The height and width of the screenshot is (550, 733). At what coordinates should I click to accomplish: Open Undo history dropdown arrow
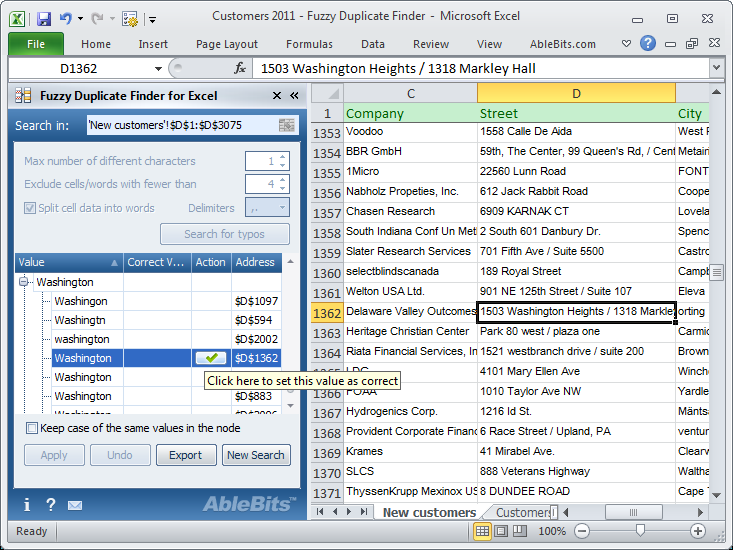click(80, 19)
